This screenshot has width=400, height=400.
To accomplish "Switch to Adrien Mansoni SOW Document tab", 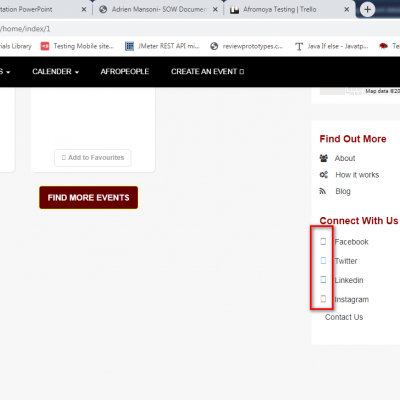I will click(x=159, y=9).
